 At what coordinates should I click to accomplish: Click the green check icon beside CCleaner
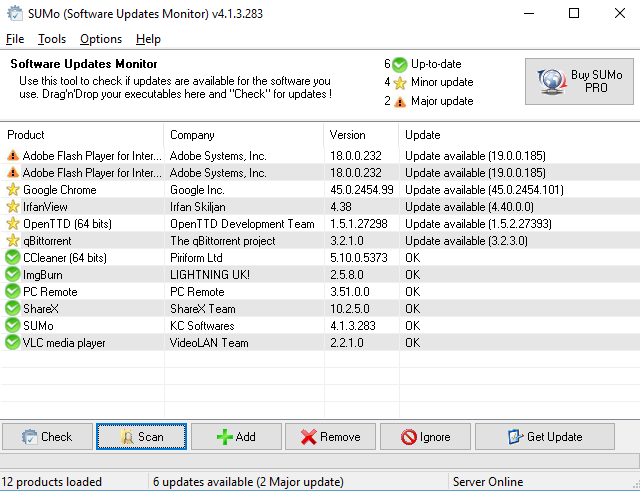pos(13,258)
